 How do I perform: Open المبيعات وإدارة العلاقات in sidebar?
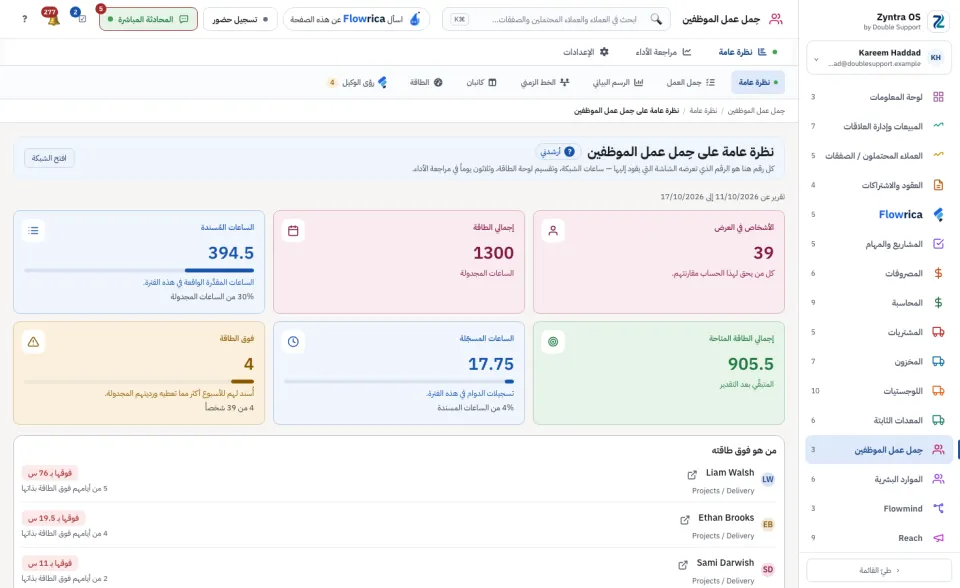tap(879, 126)
